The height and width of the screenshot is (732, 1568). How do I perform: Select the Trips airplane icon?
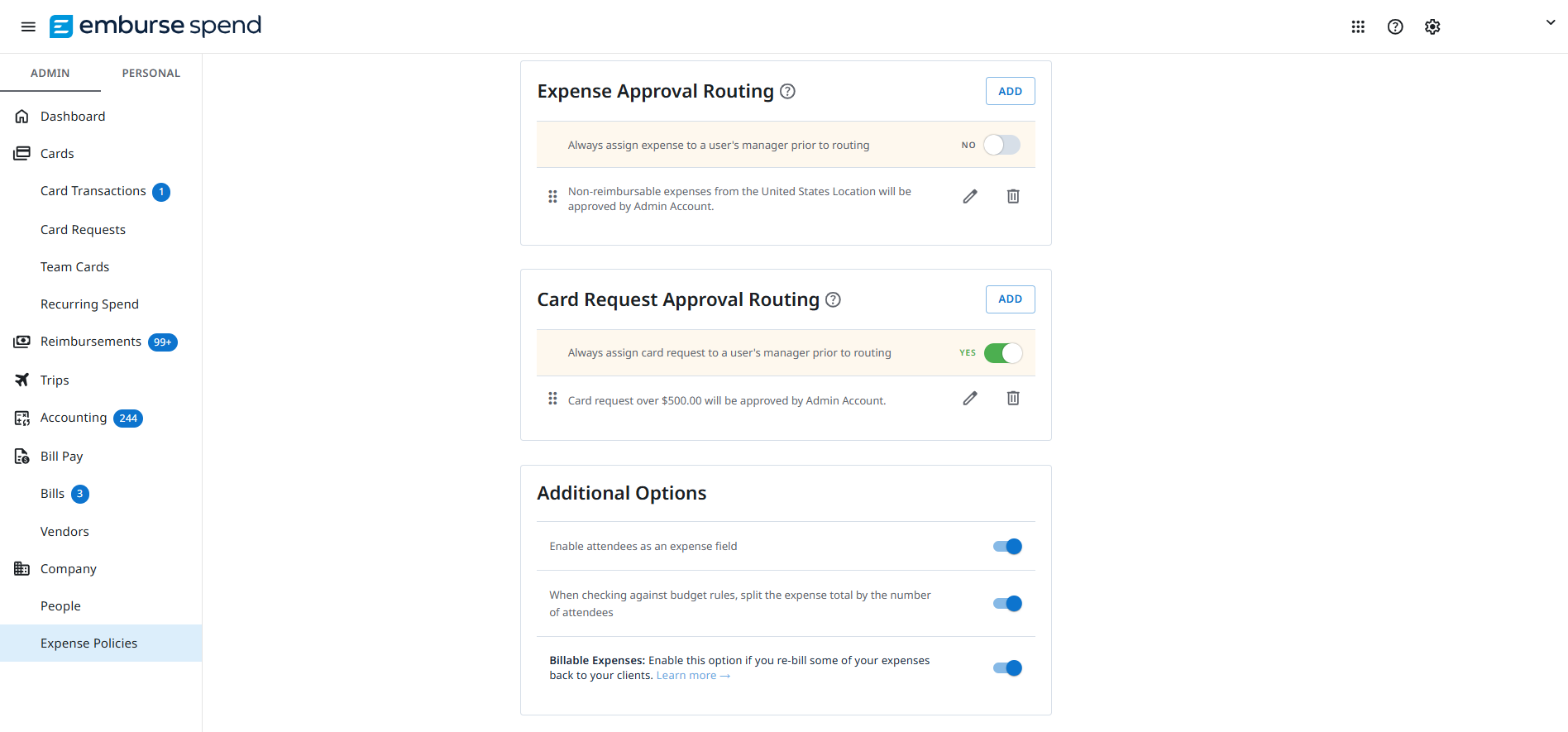click(x=22, y=380)
